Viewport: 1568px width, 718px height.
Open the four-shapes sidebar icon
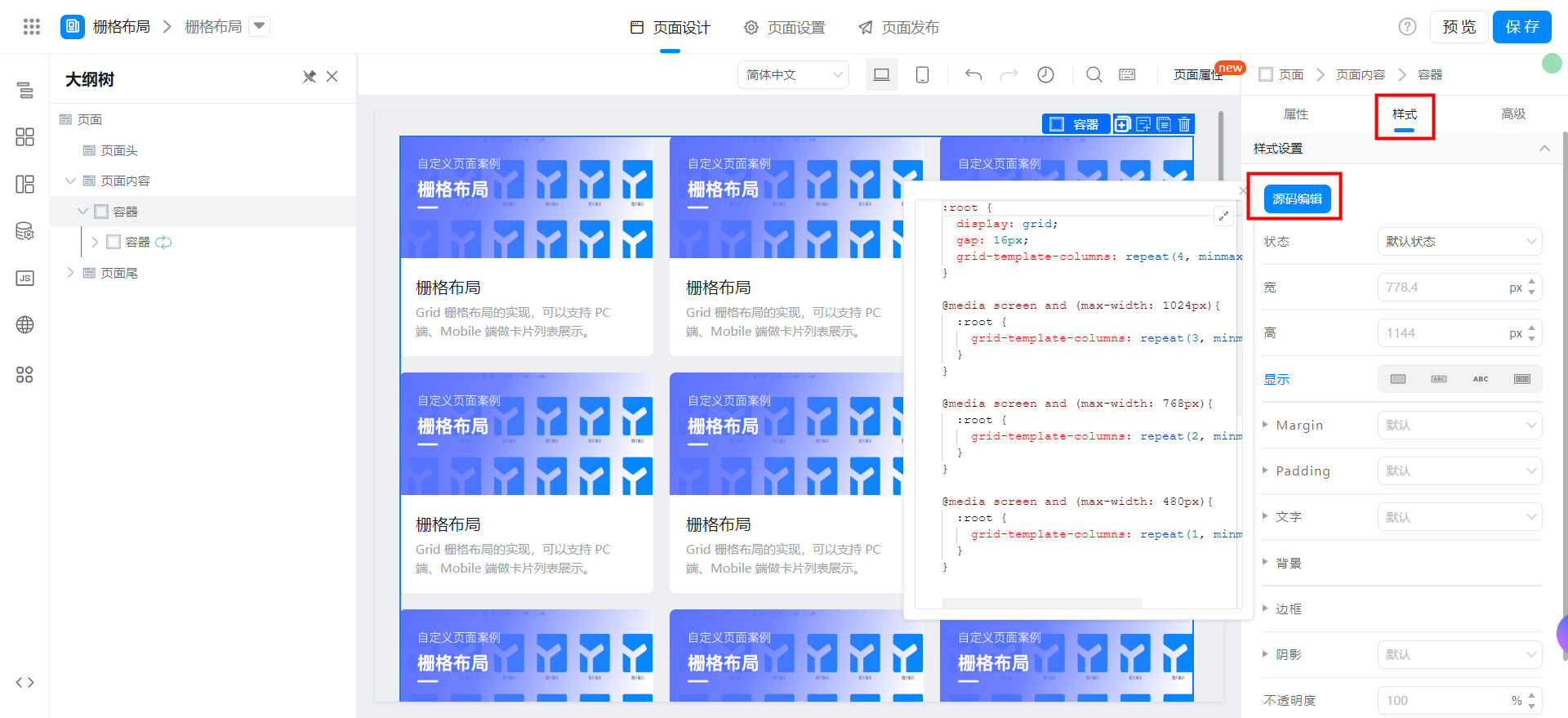pyautogui.click(x=24, y=374)
